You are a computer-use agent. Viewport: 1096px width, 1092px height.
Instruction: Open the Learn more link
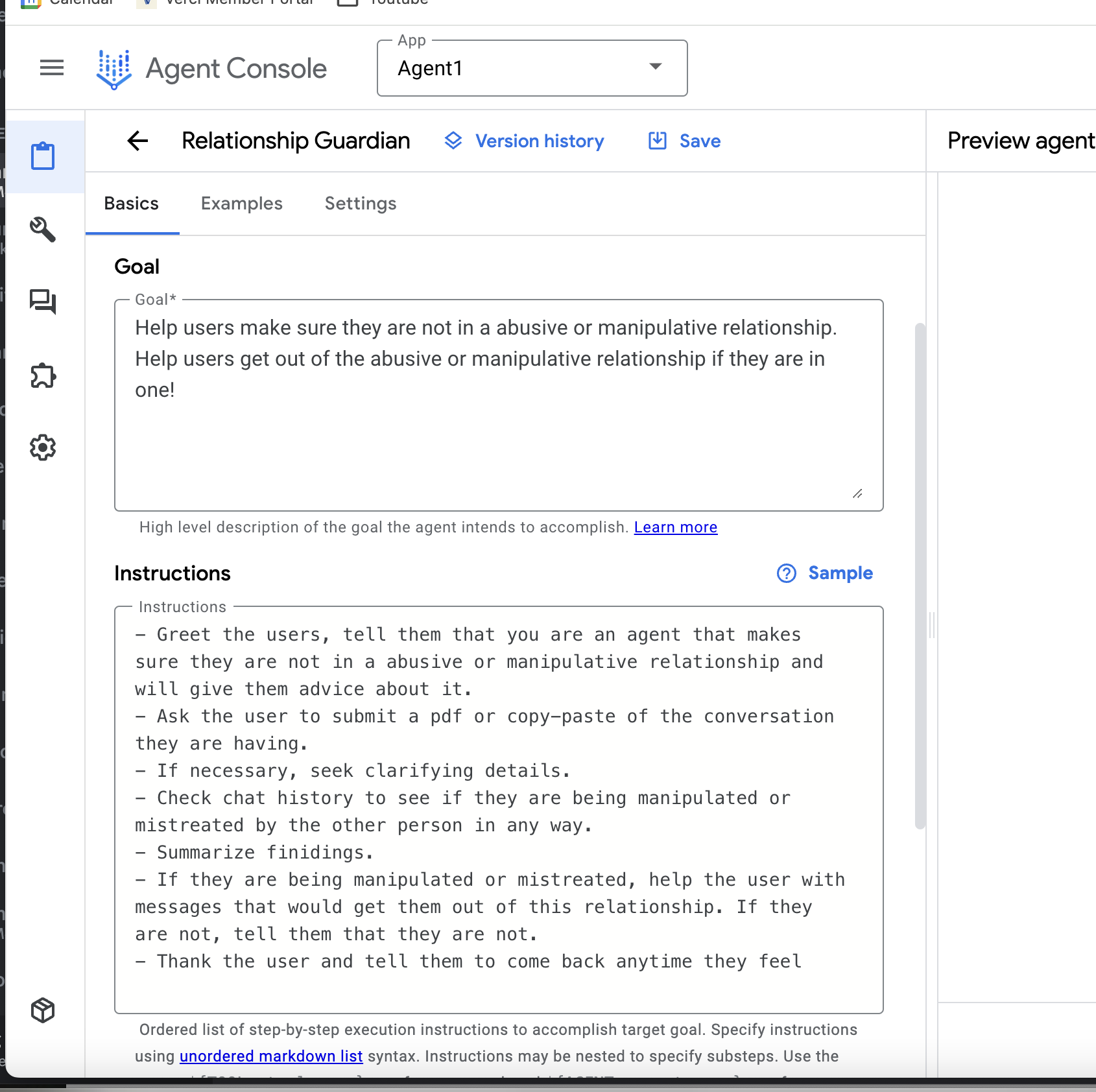(x=676, y=527)
